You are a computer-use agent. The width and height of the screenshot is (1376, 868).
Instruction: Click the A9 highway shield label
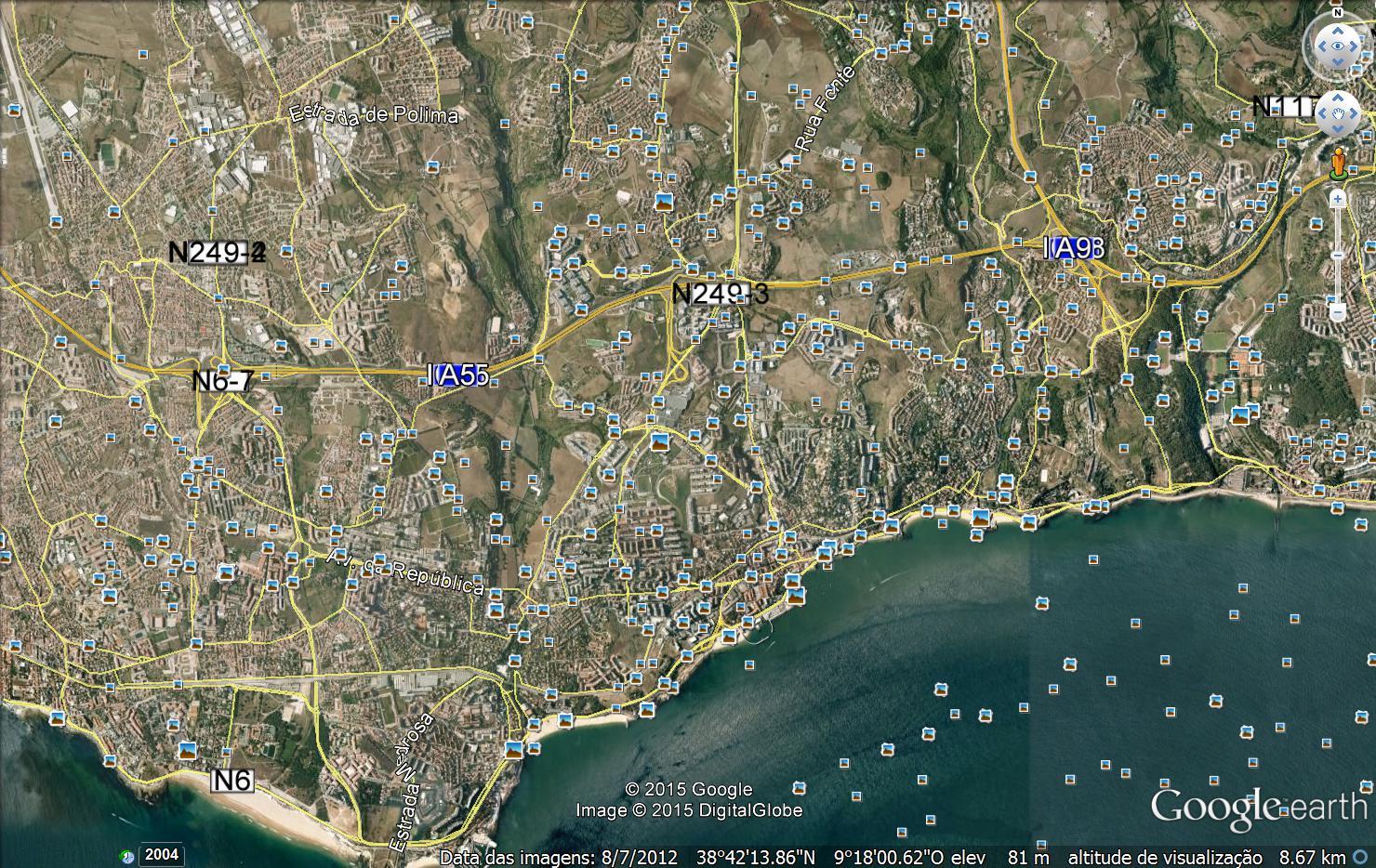click(x=1073, y=248)
